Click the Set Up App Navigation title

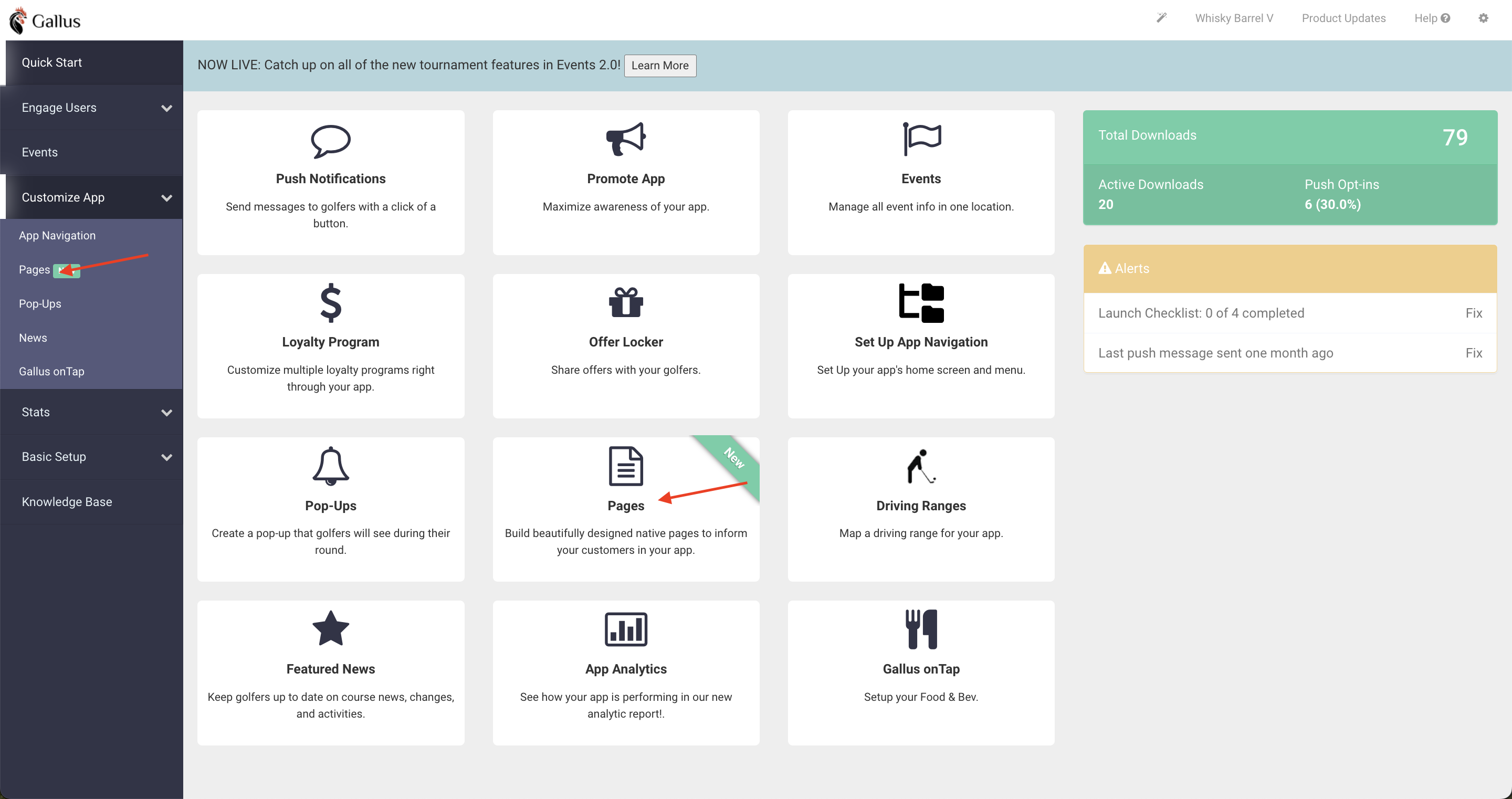pos(921,342)
